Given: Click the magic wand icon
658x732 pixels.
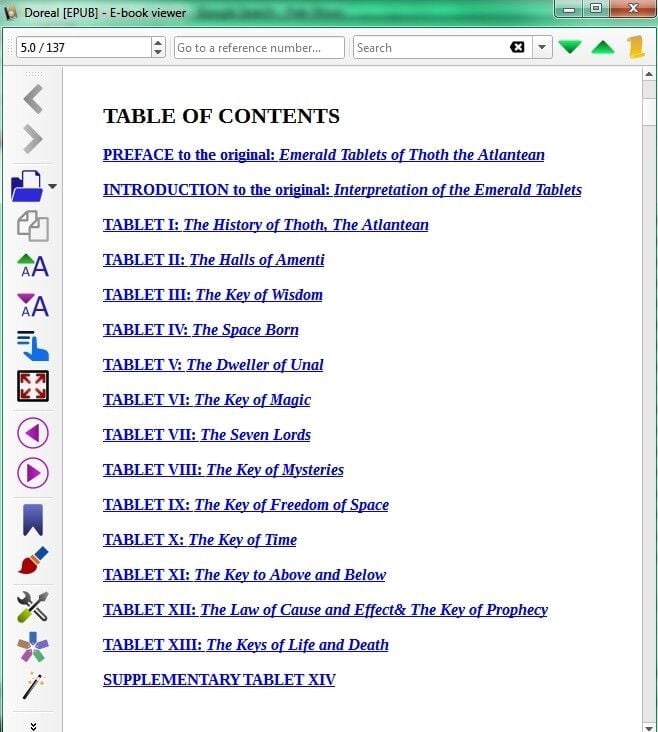Looking at the screenshot, I should pyautogui.click(x=33, y=686).
